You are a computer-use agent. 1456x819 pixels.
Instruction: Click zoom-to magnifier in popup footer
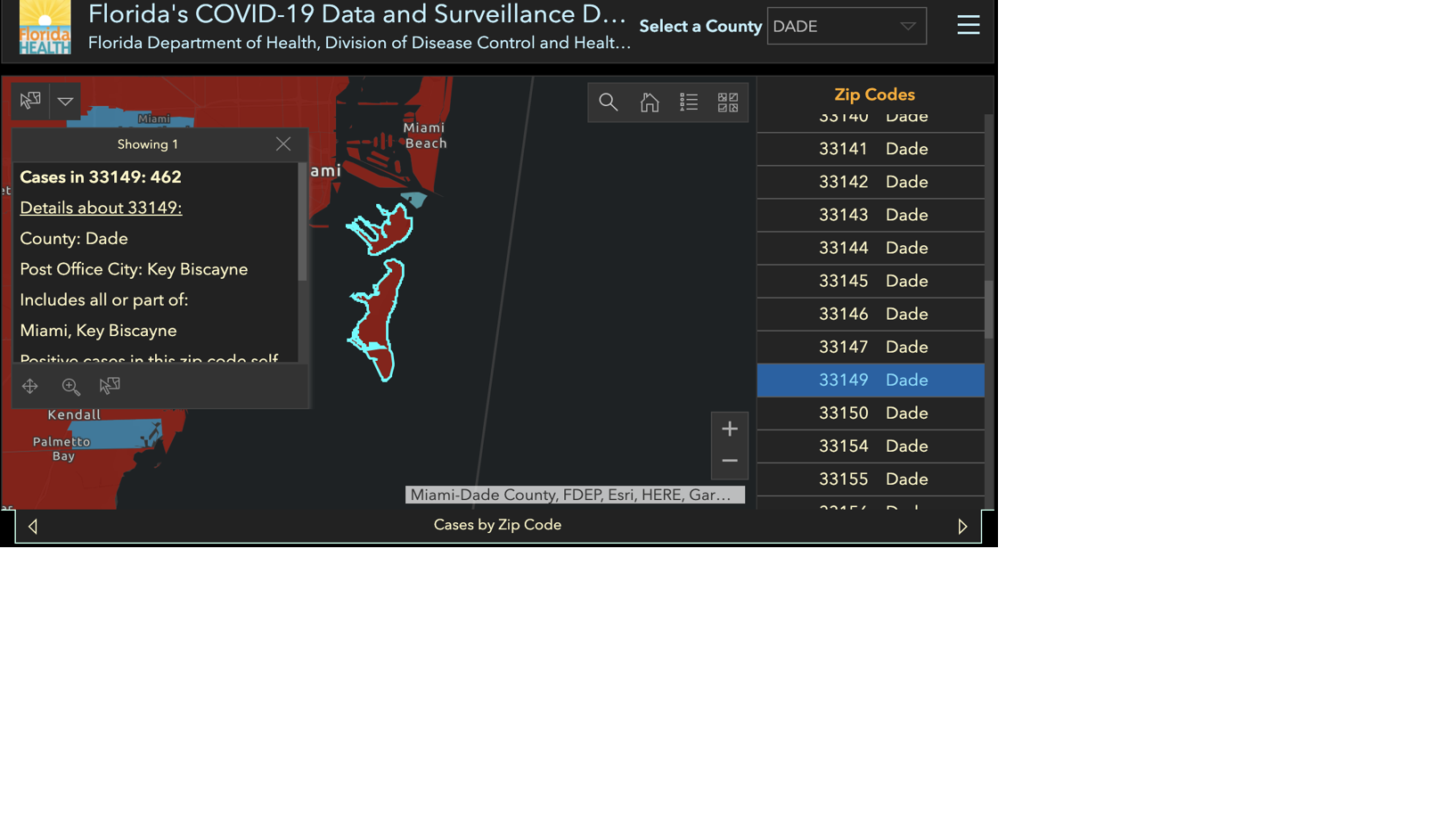coord(70,386)
